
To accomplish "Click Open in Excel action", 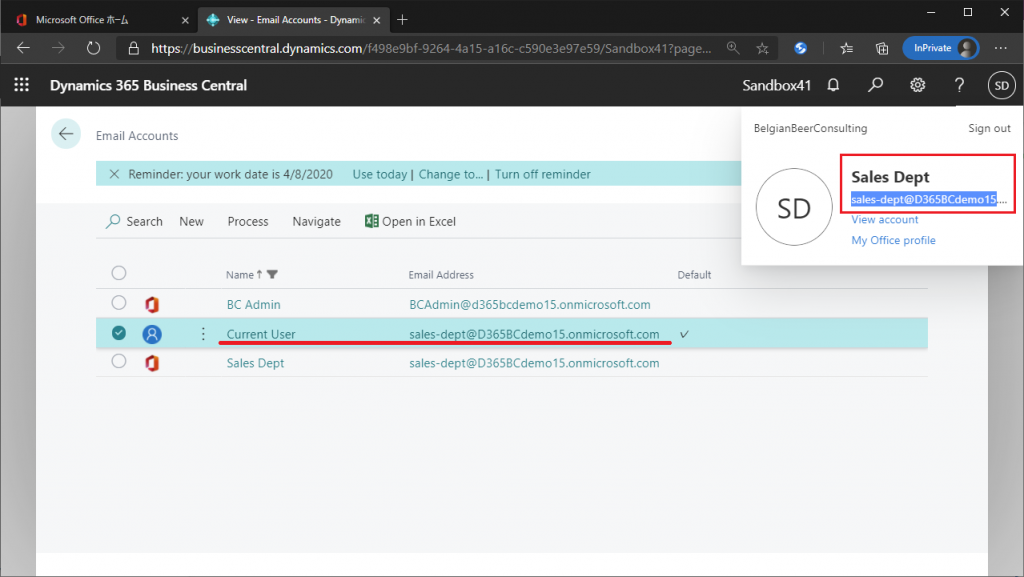I will [410, 221].
